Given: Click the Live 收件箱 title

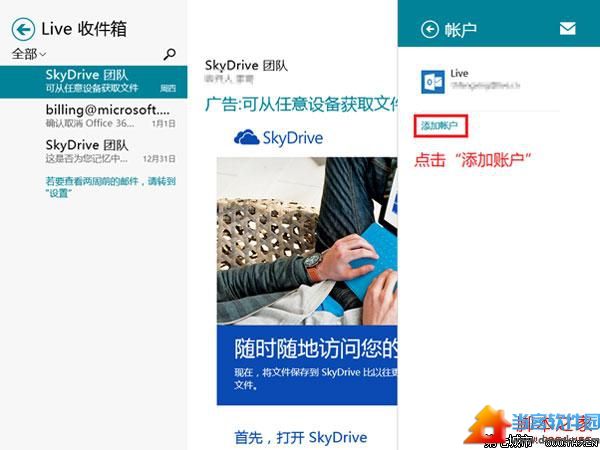Looking at the screenshot, I should (x=84, y=29).
